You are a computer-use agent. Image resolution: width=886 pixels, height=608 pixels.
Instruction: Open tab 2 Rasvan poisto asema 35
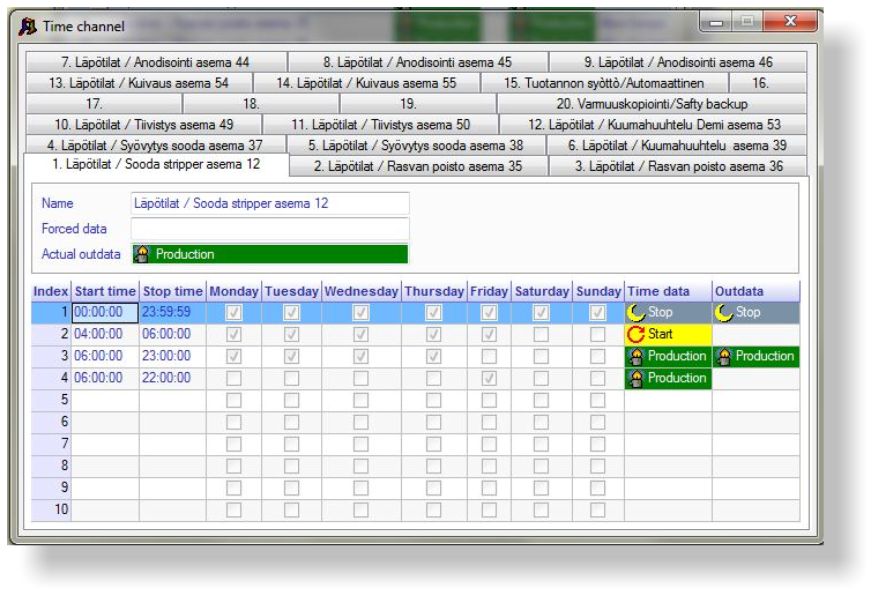418,167
